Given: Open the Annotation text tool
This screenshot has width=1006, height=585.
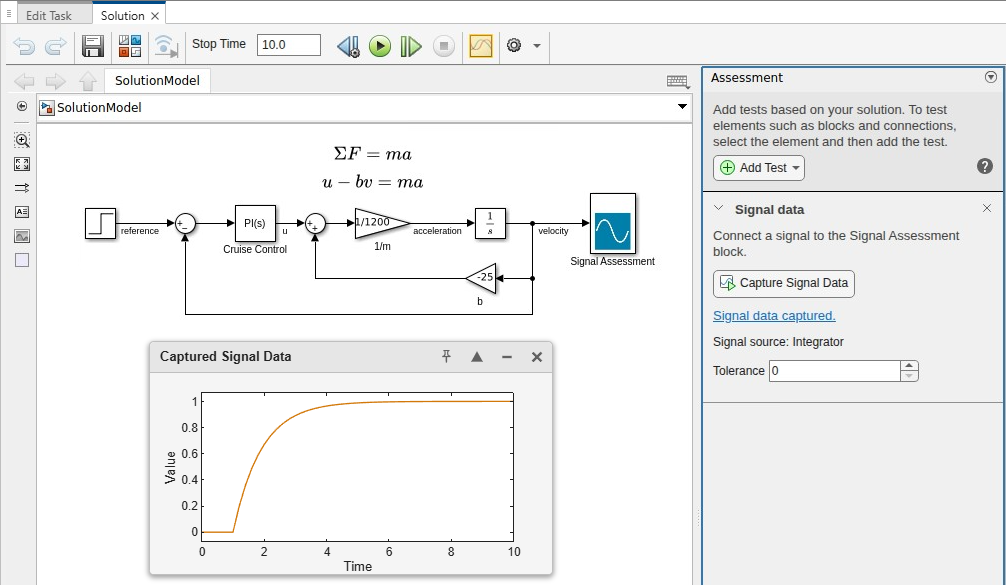Looking at the screenshot, I should 20,211.
